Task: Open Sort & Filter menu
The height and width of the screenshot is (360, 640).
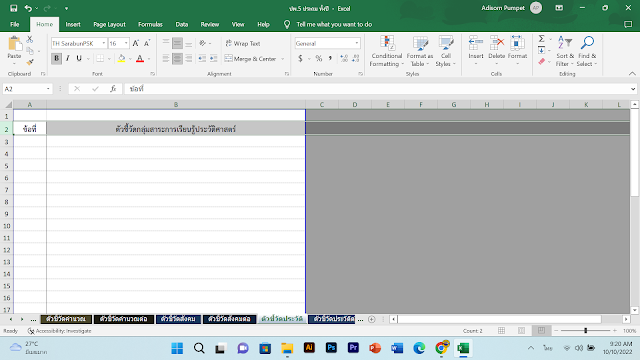Action: tap(565, 51)
